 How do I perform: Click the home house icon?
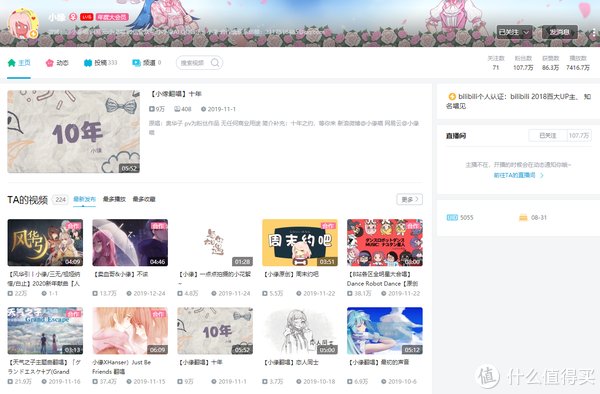tap(12, 63)
